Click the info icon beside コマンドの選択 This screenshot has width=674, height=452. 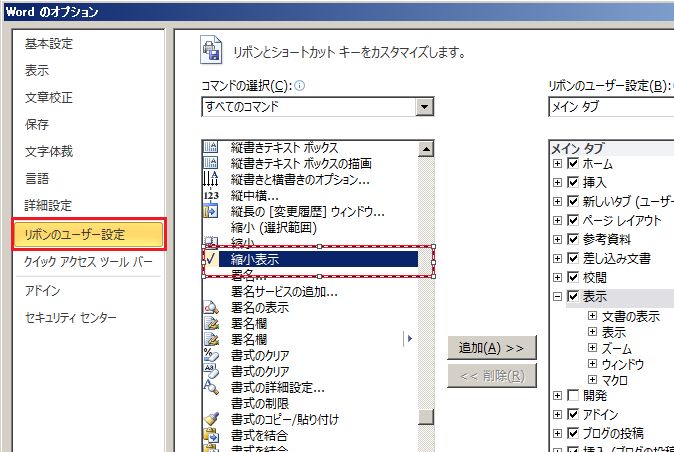tap(300, 86)
